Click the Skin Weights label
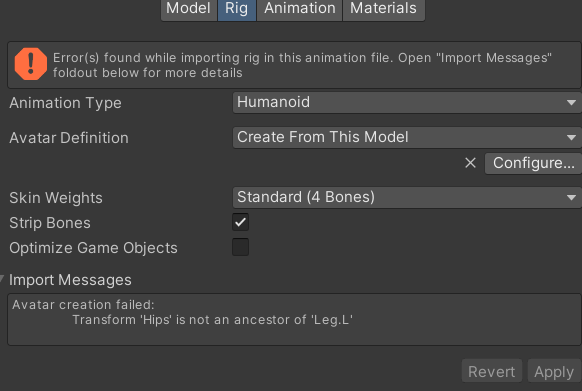The image size is (582, 391). pyautogui.click(x=56, y=198)
